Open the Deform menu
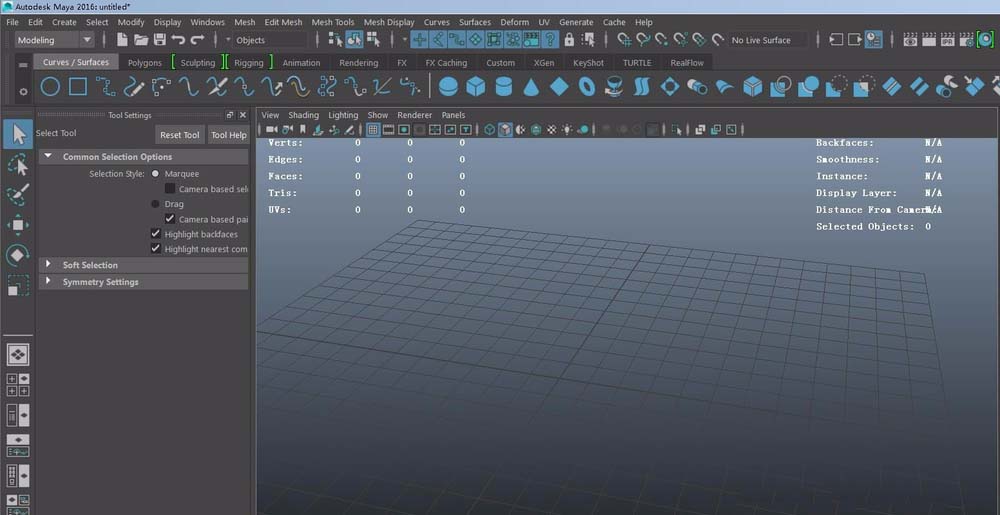The image size is (1000, 515). coord(515,22)
